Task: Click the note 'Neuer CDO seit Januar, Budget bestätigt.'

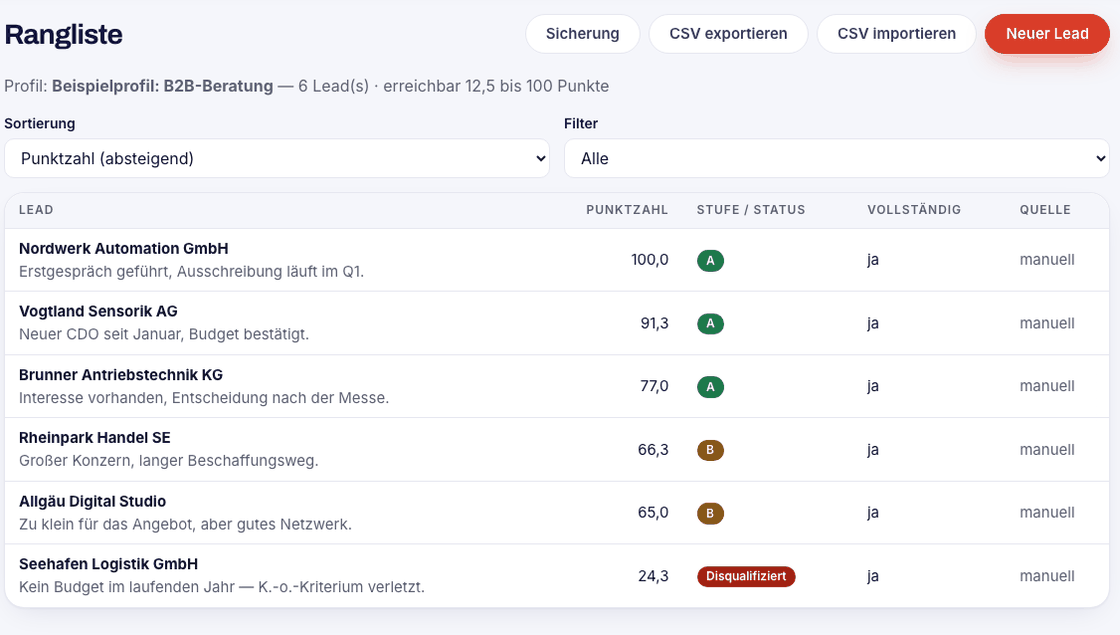Action: click(164, 334)
